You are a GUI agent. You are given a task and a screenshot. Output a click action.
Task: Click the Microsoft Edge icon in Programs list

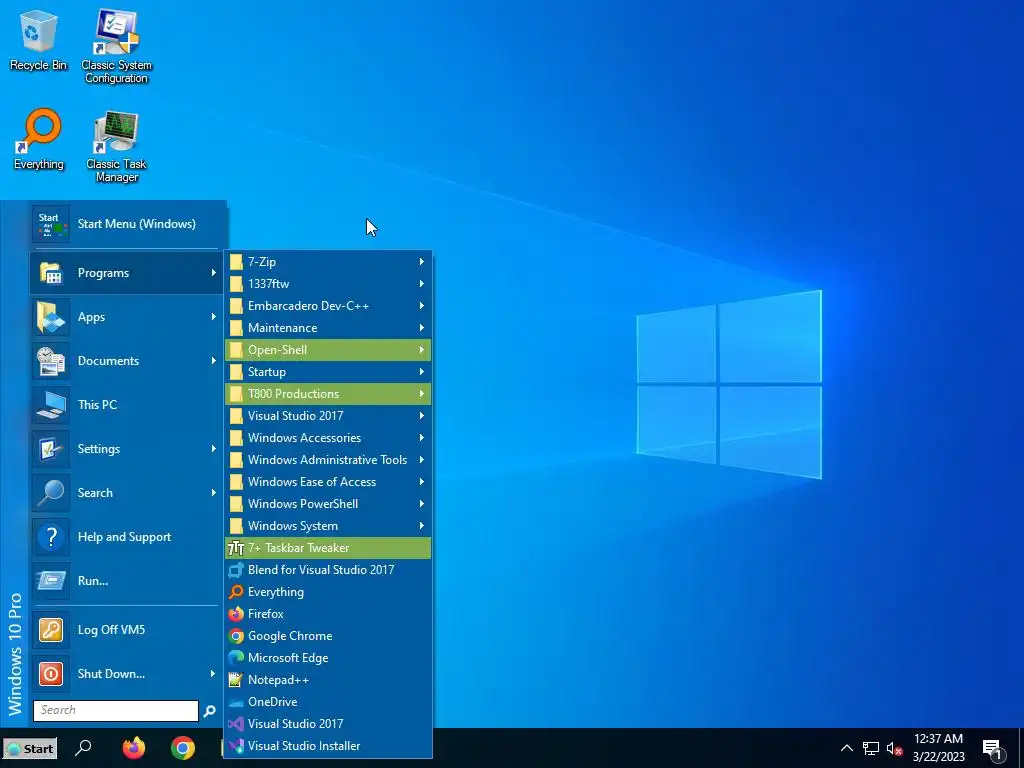point(236,658)
